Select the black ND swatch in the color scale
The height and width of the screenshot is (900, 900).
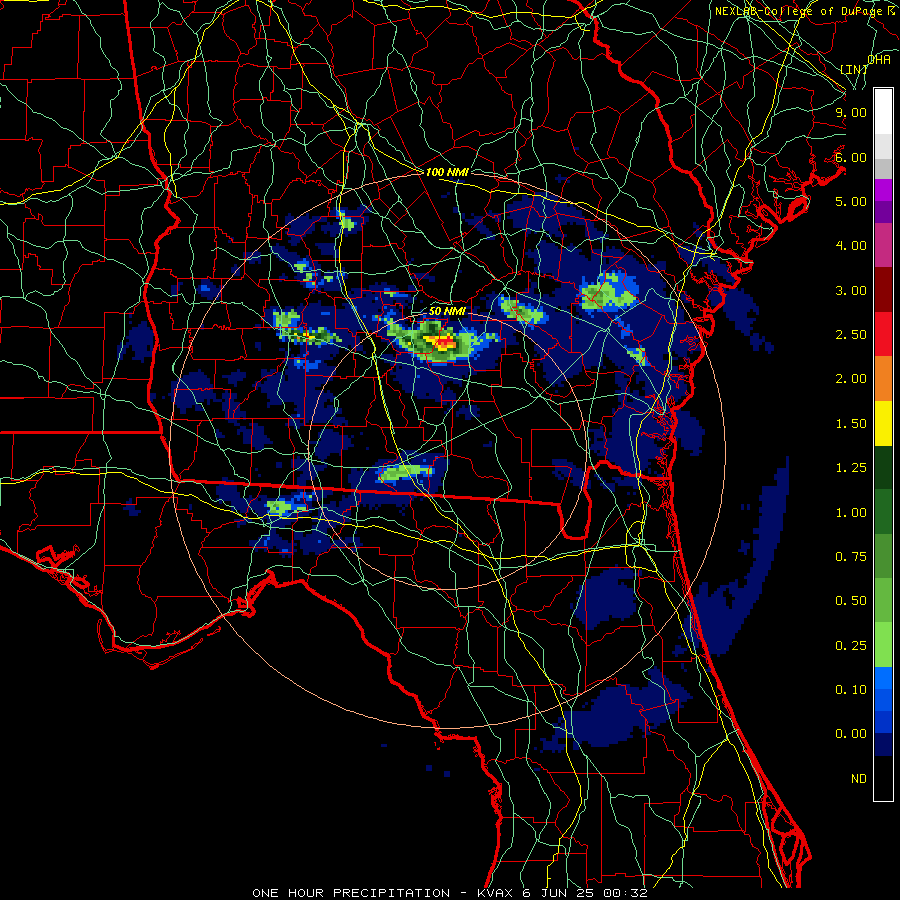883,778
